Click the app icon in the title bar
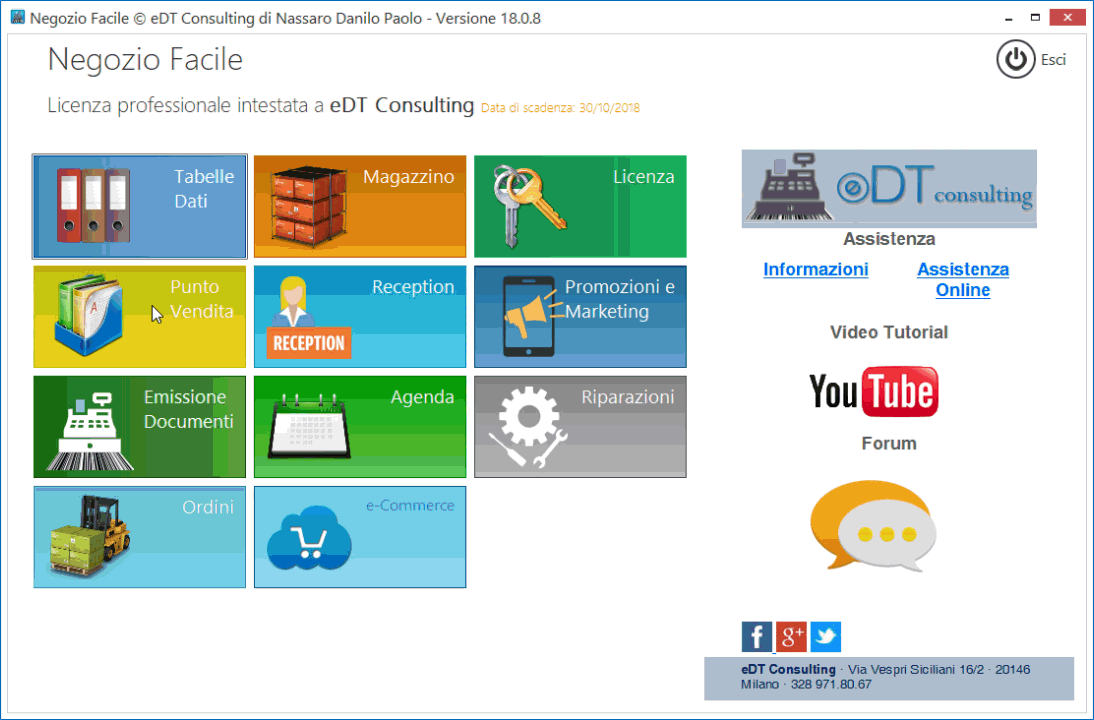 click(x=18, y=17)
